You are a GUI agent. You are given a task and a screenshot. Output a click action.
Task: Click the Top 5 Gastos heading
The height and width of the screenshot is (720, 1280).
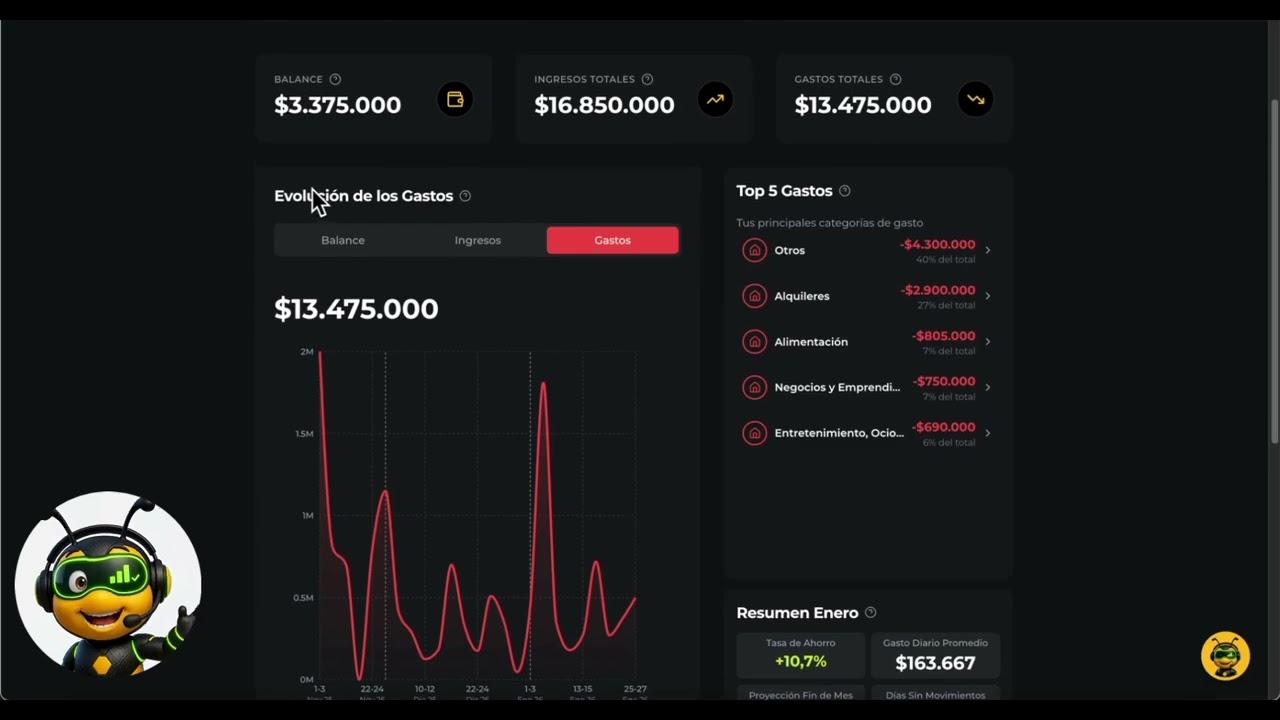point(784,191)
